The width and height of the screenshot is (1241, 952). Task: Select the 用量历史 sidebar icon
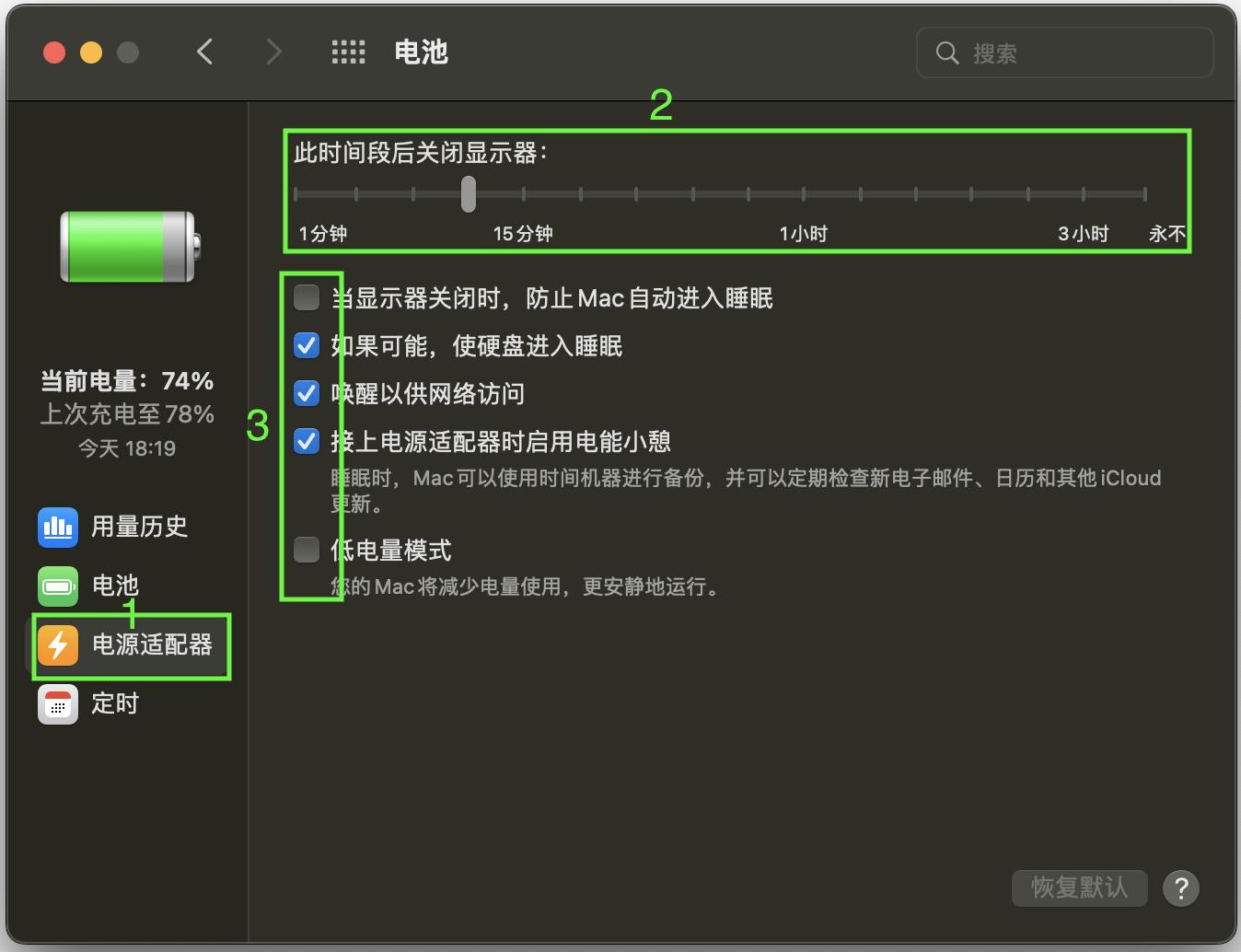tap(57, 527)
